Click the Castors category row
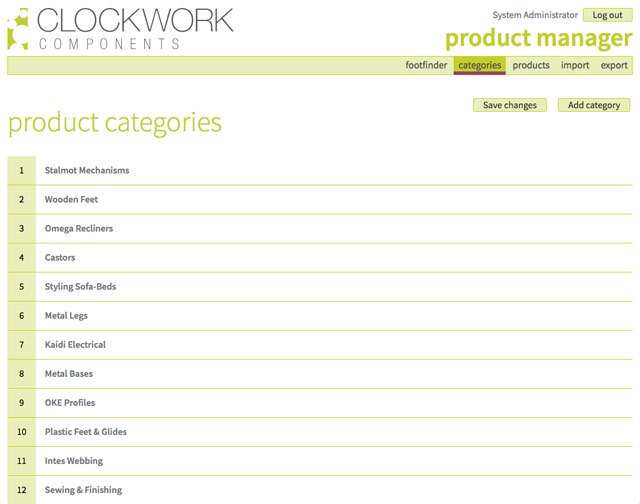Image resolution: width=640 pixels, height=504 pixels. [x=320, y=258]
